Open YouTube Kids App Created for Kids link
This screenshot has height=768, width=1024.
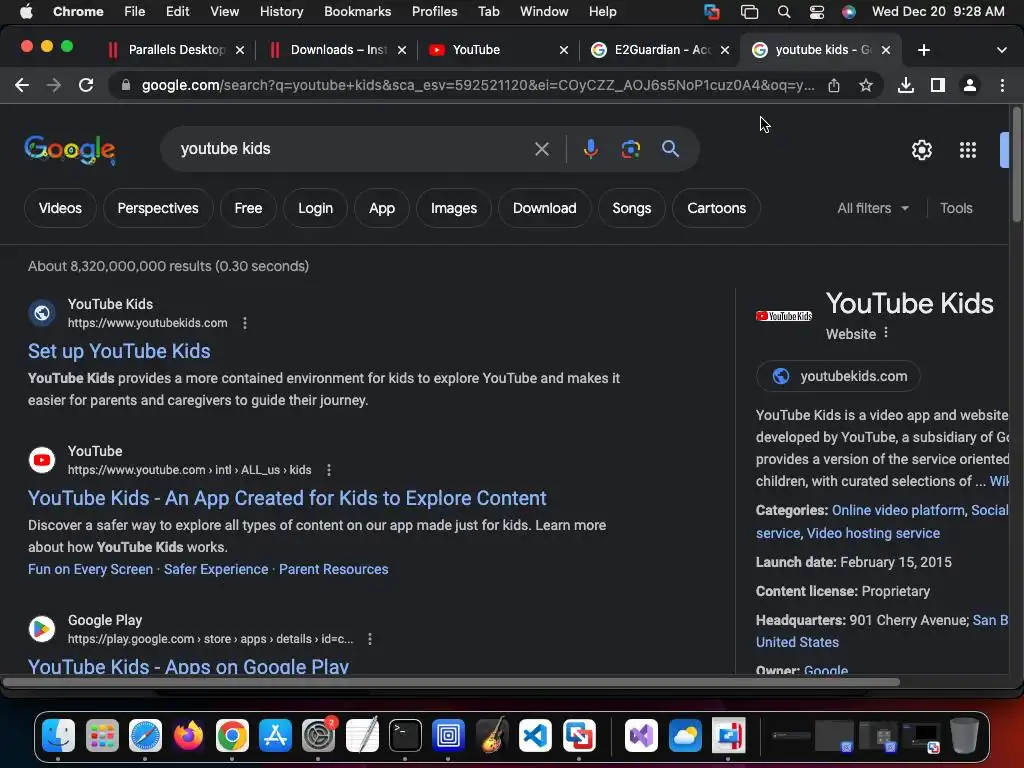coord(287,498)
